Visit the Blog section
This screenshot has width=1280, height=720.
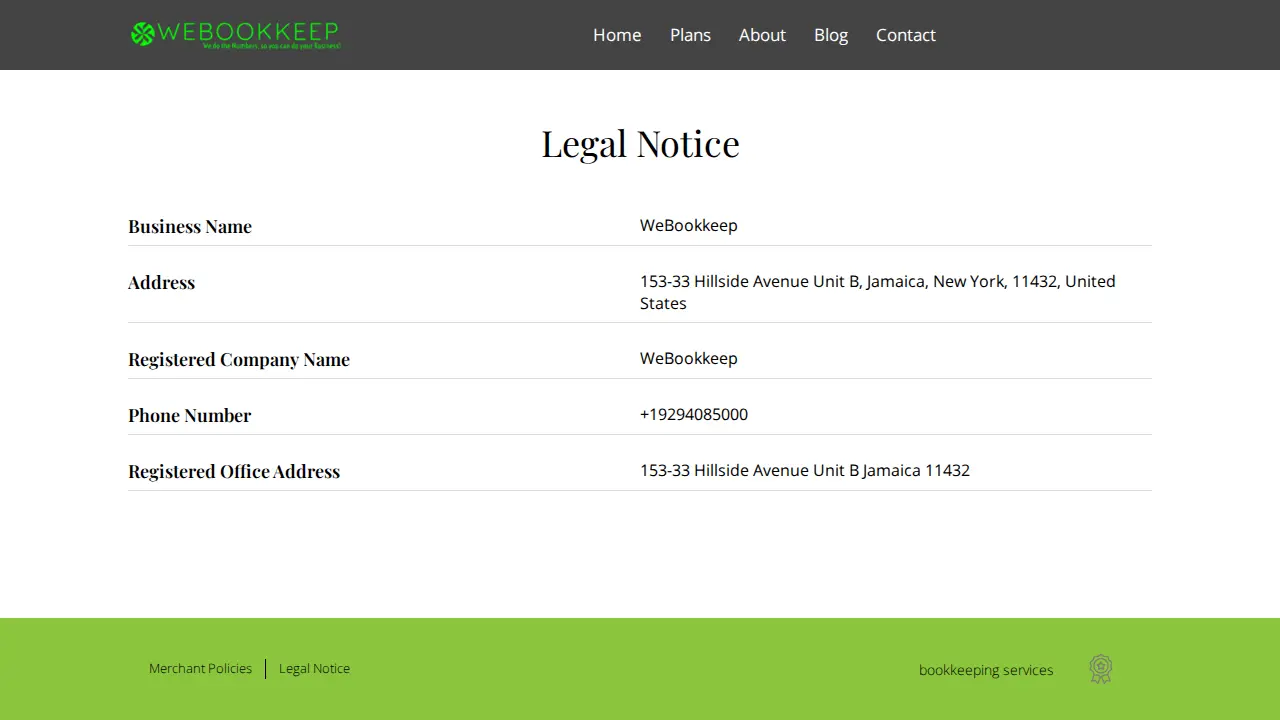831,35
